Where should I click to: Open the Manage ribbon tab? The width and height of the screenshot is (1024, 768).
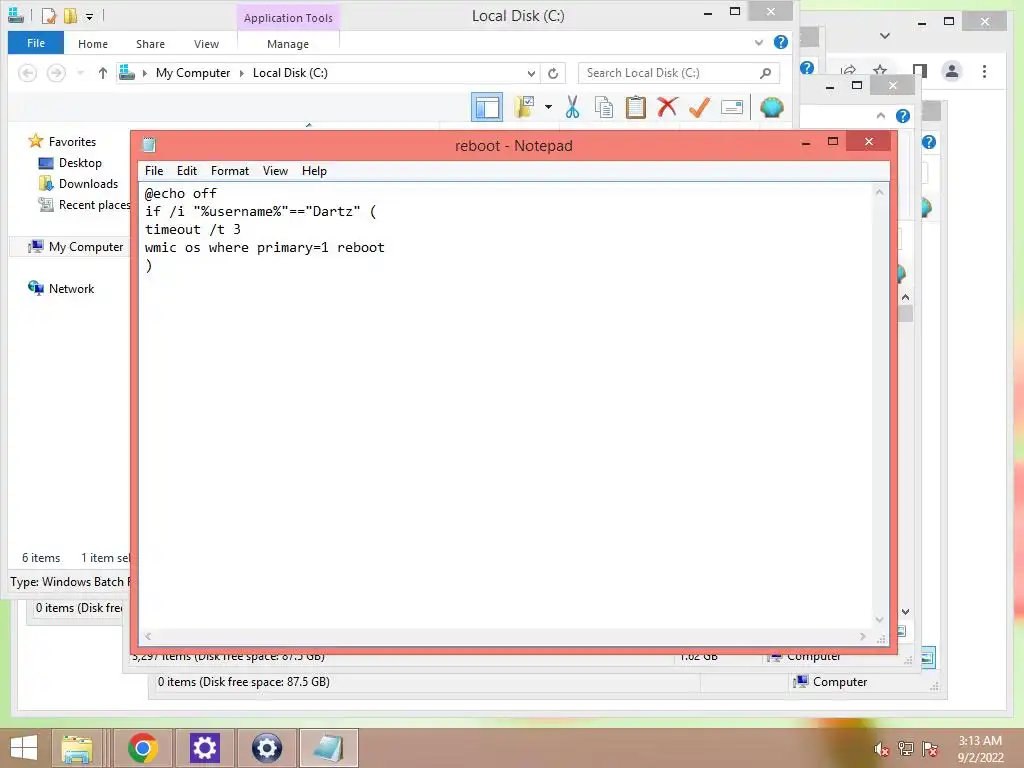[x=288, y=44]
